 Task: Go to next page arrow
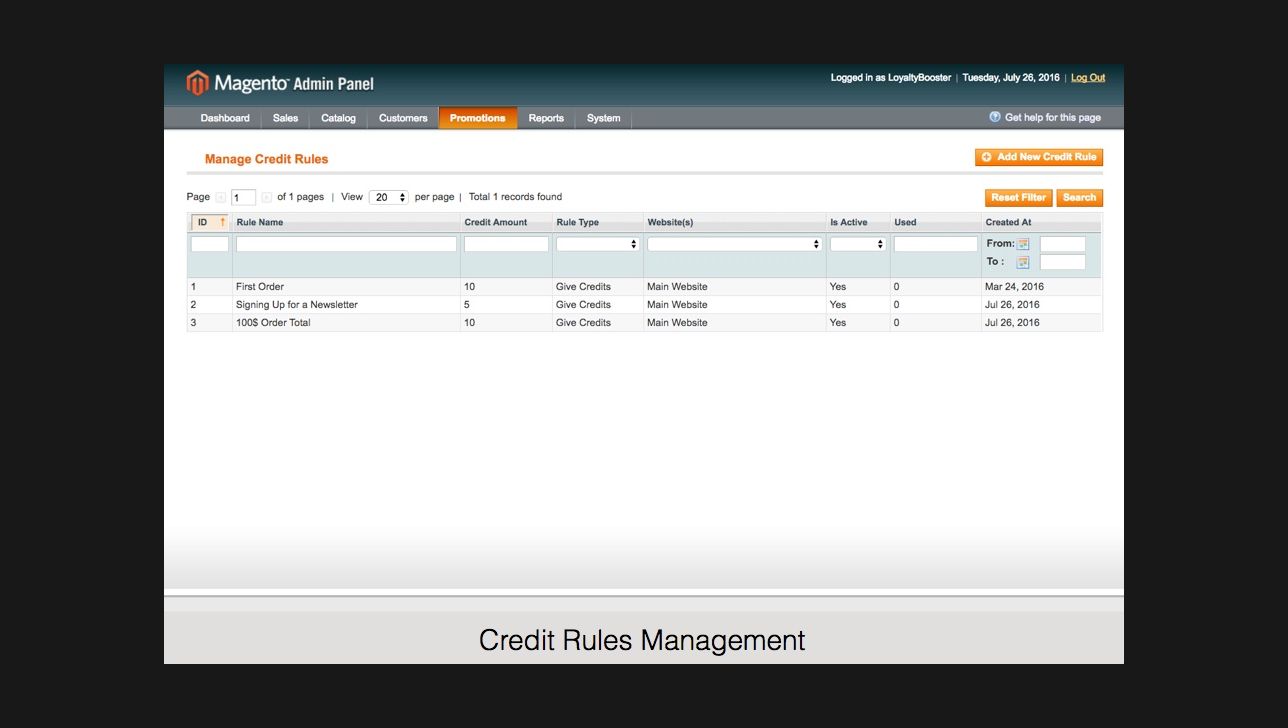coord(266,198)
